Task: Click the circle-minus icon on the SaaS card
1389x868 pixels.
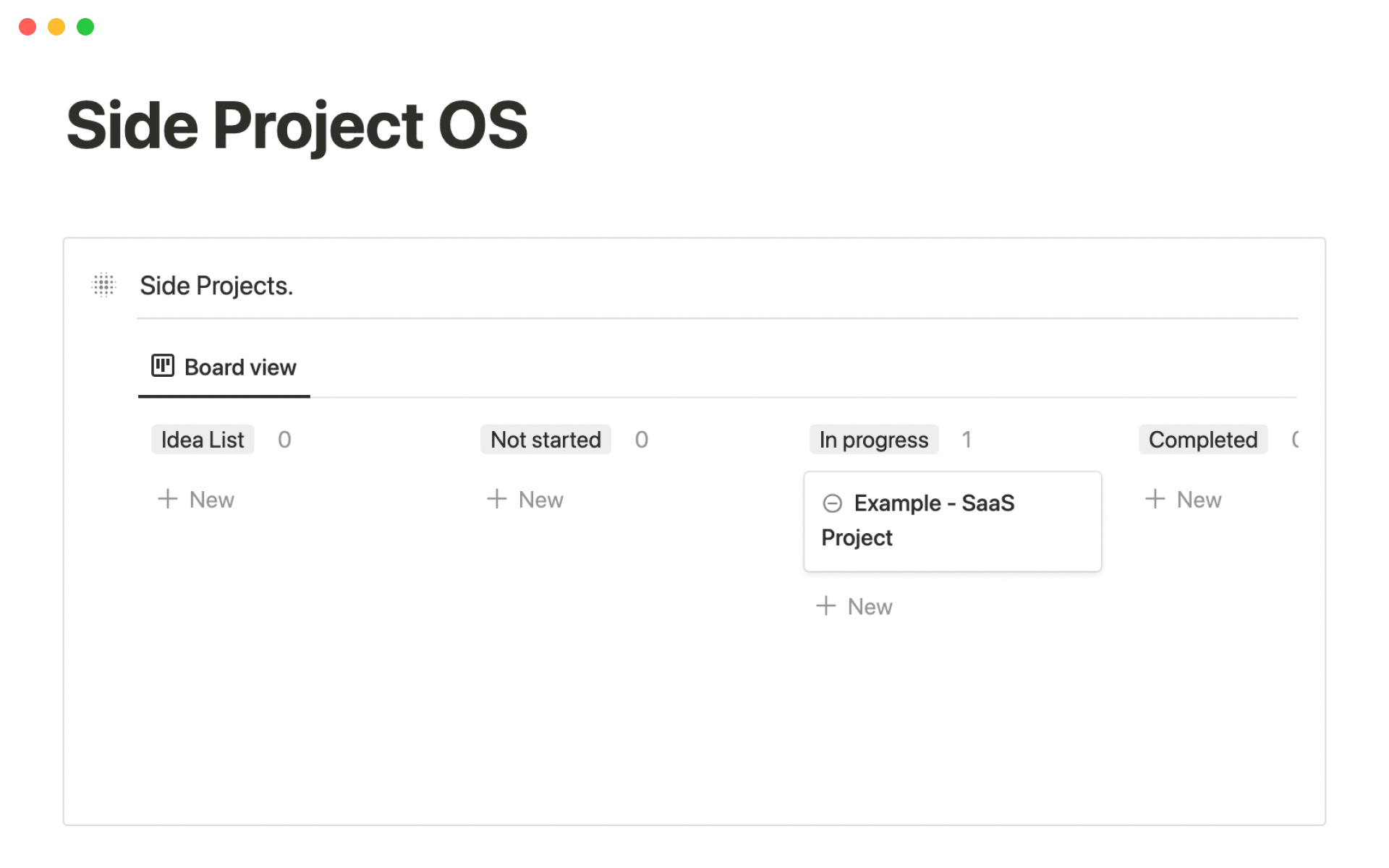Action: (833, 503)
